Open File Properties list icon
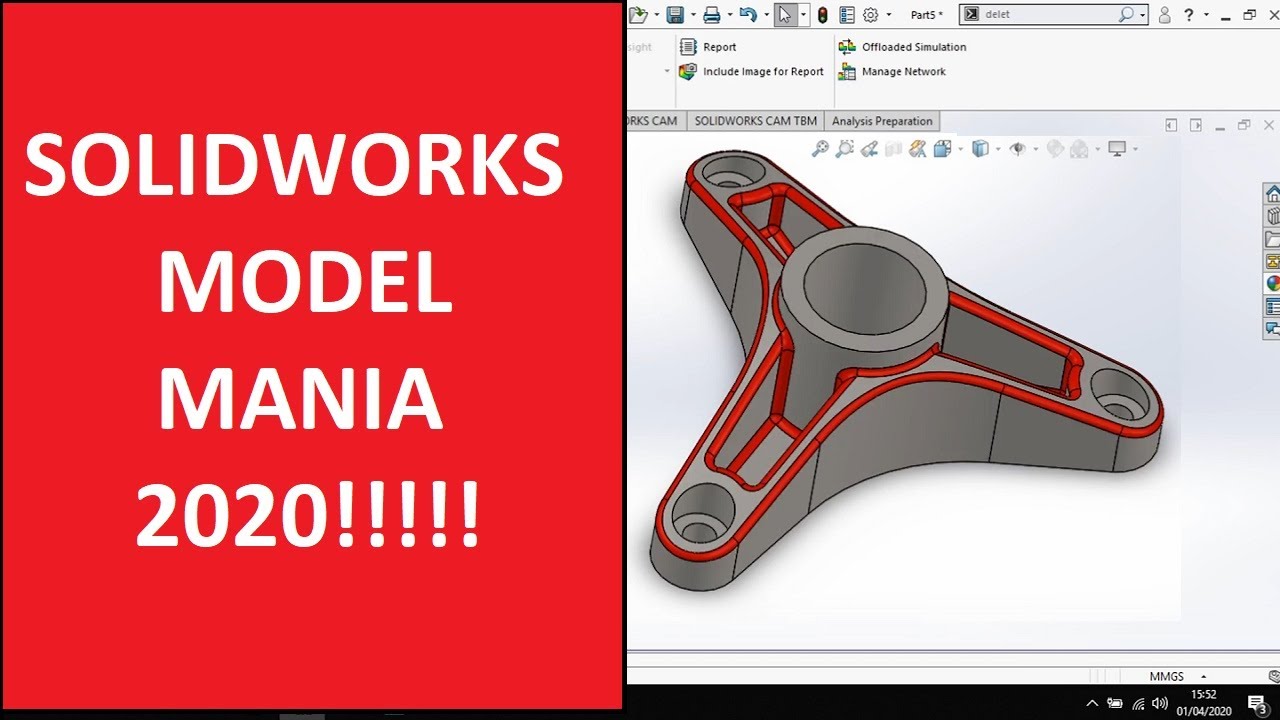Image resolution: width=1280 pixels, height=720 pixels. pyautogui.click(x=848, y=14)
